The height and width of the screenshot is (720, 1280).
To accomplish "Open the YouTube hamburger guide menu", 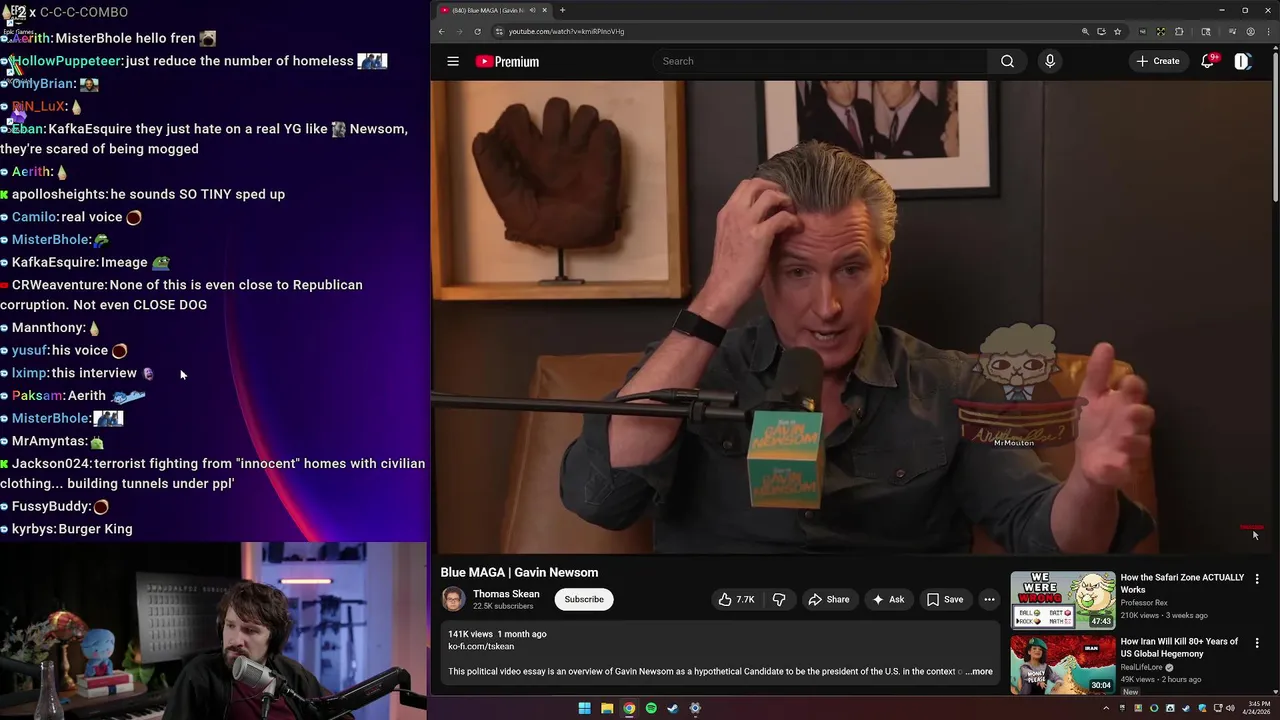I will (453, 61).
